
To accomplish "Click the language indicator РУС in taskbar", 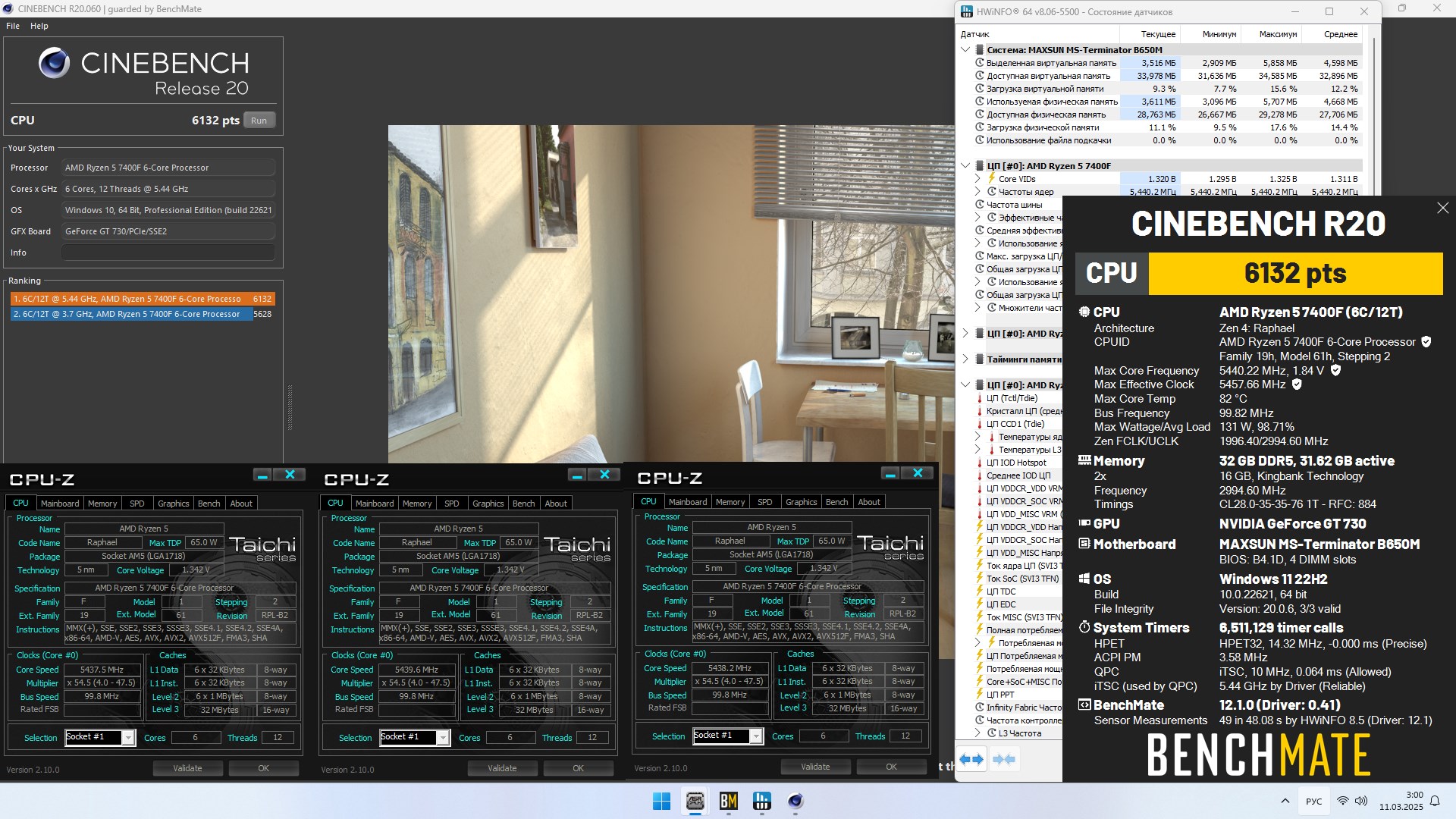I will click(1314, 801).
